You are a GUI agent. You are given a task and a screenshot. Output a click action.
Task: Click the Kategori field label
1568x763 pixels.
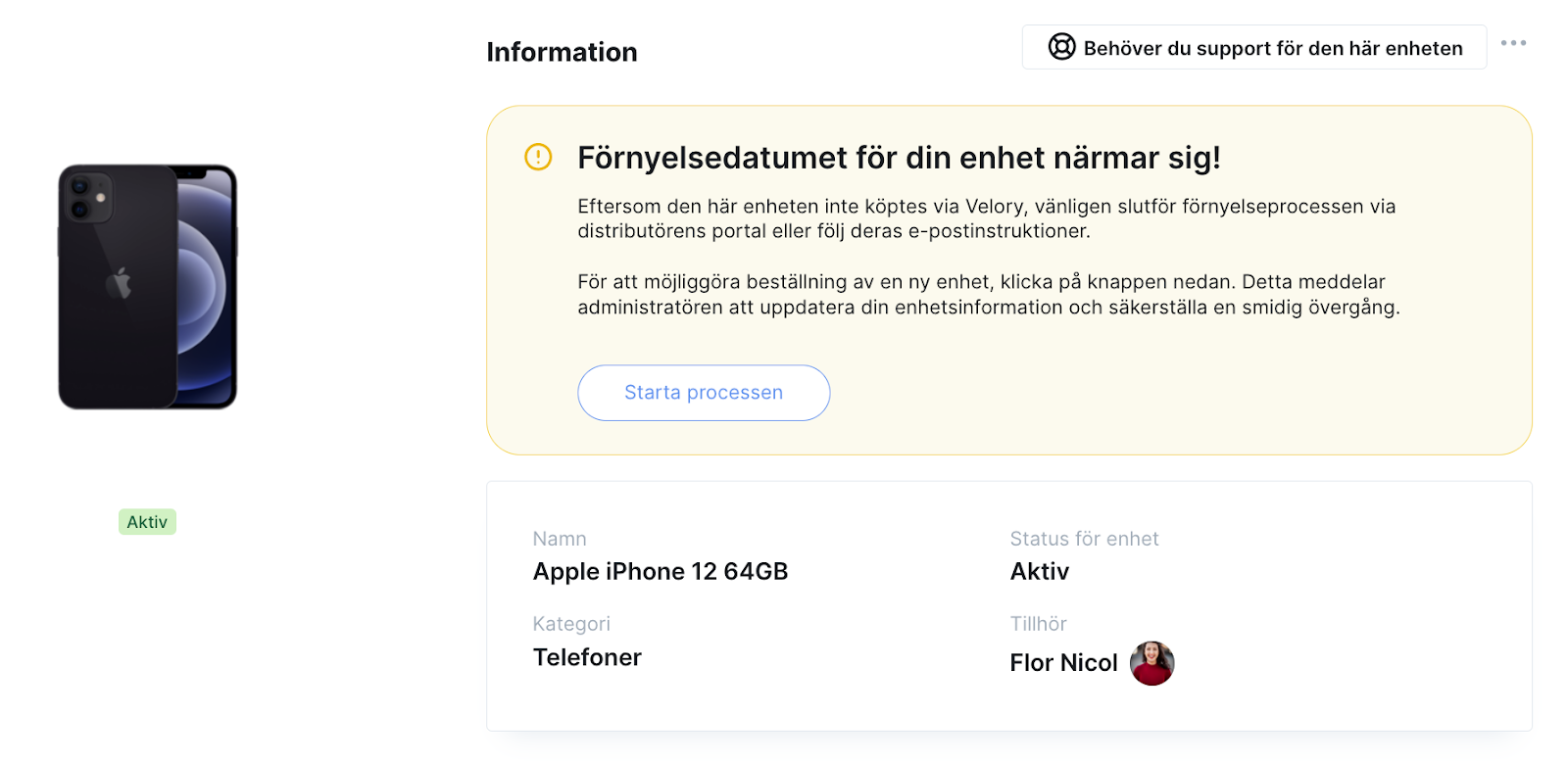click(571, 624)
